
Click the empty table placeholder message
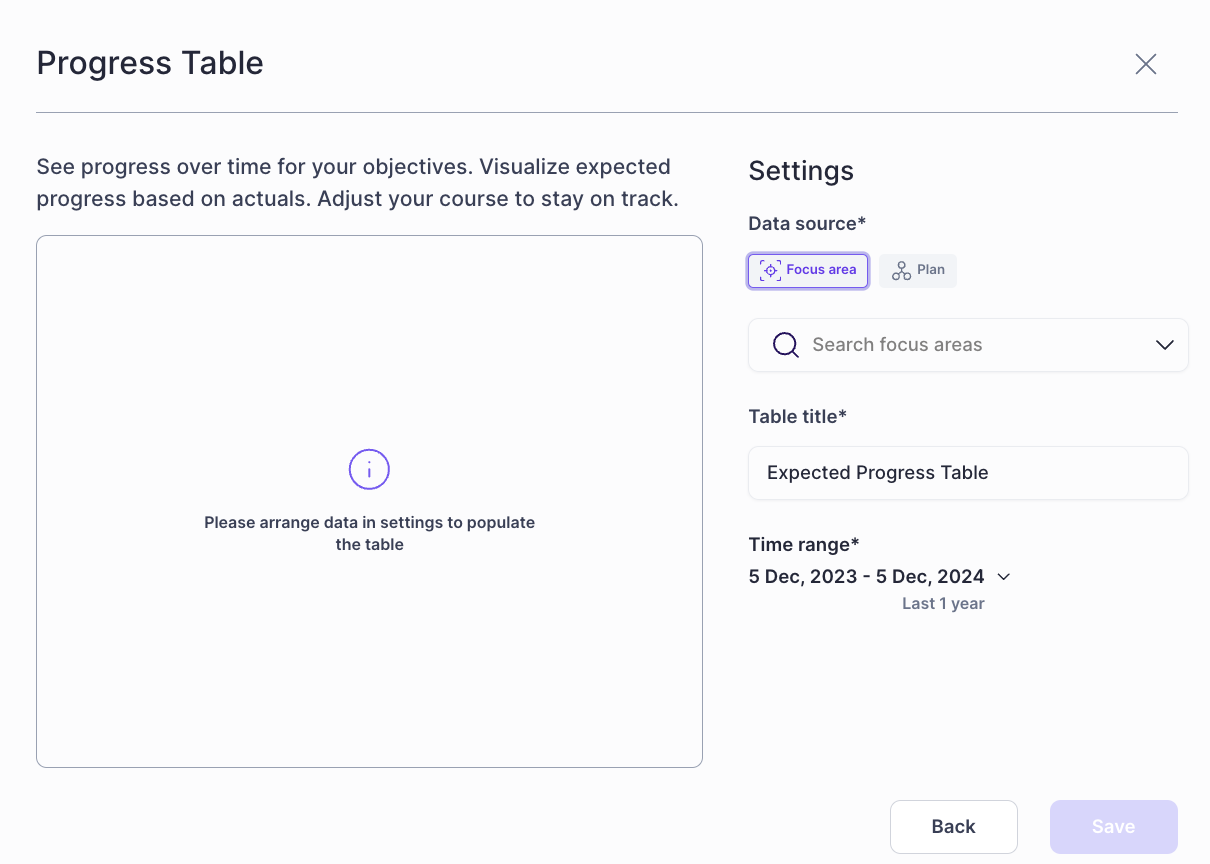click(x=369, y=533)
